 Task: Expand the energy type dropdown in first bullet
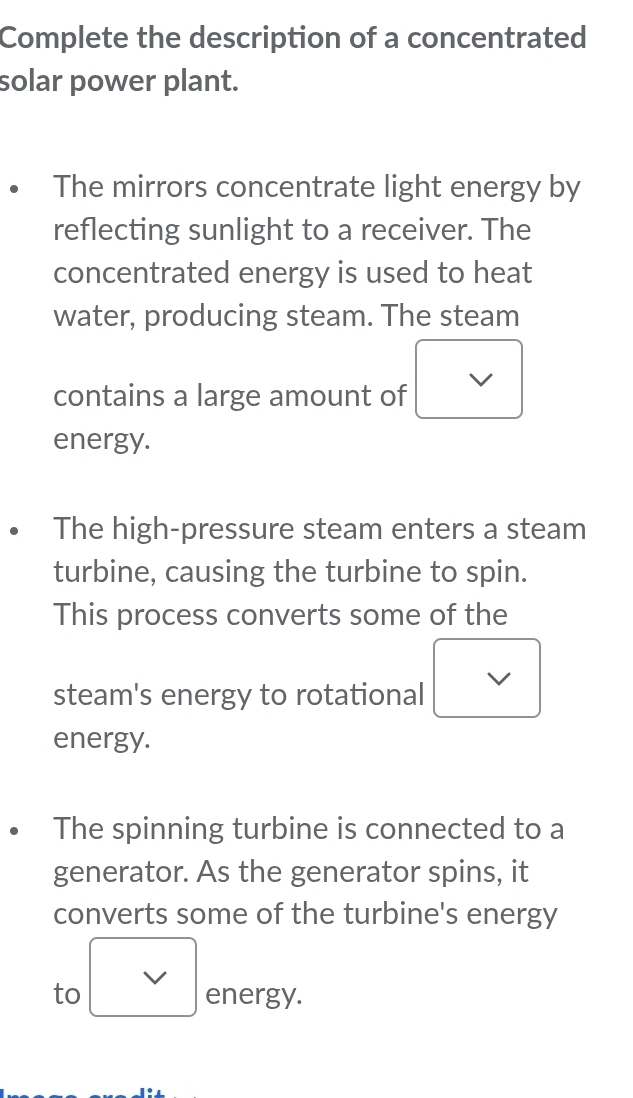coord(469,379)
